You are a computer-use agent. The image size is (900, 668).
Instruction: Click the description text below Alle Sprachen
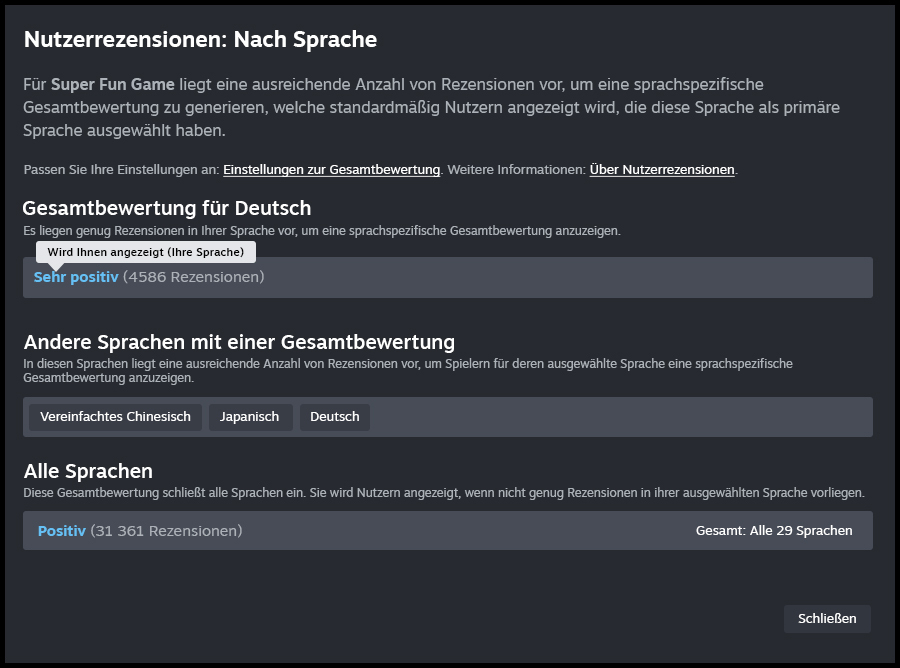point(443,493)
